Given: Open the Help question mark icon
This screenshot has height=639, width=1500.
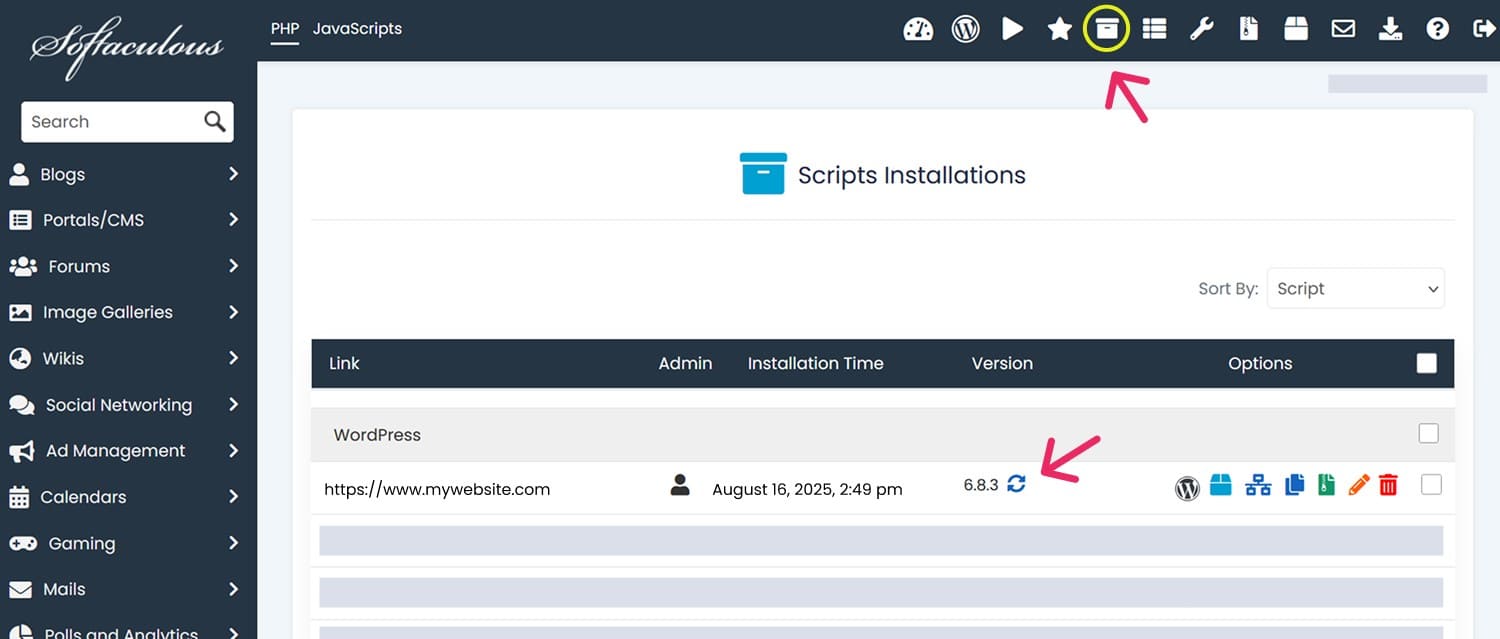Looking at the screenshot, I should 1437,28.
